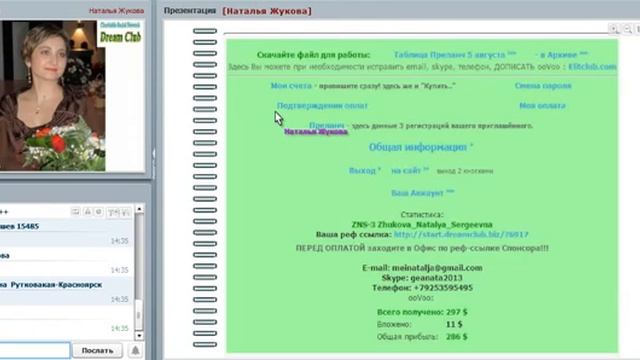
Task: Click the Скачайте файл для работы label
Action: (x=313, y=55)
